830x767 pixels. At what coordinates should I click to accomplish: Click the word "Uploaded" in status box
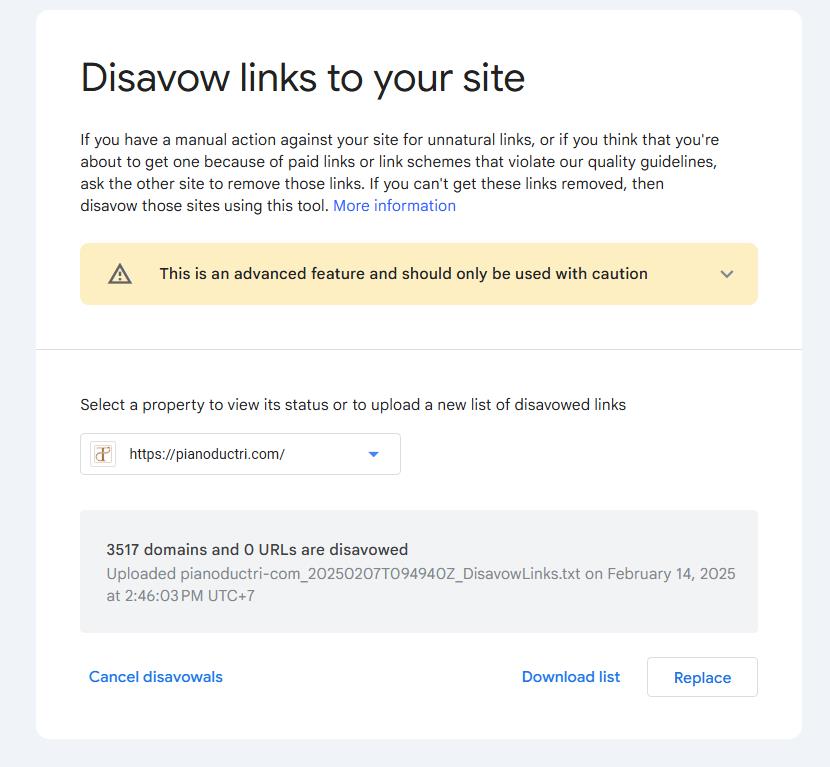[141, 574]
